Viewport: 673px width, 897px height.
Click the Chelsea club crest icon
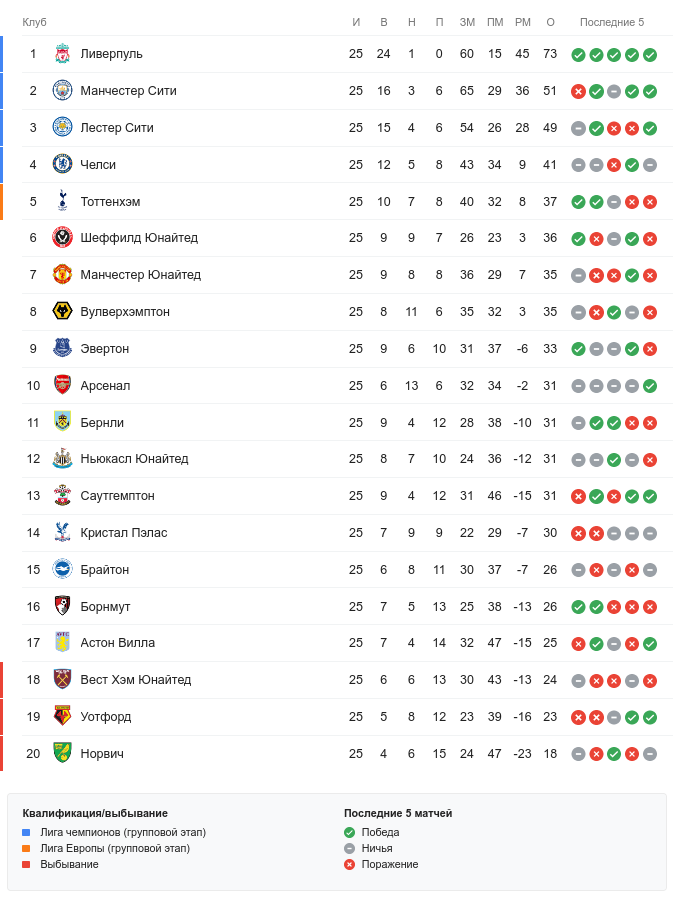point(62,165)
